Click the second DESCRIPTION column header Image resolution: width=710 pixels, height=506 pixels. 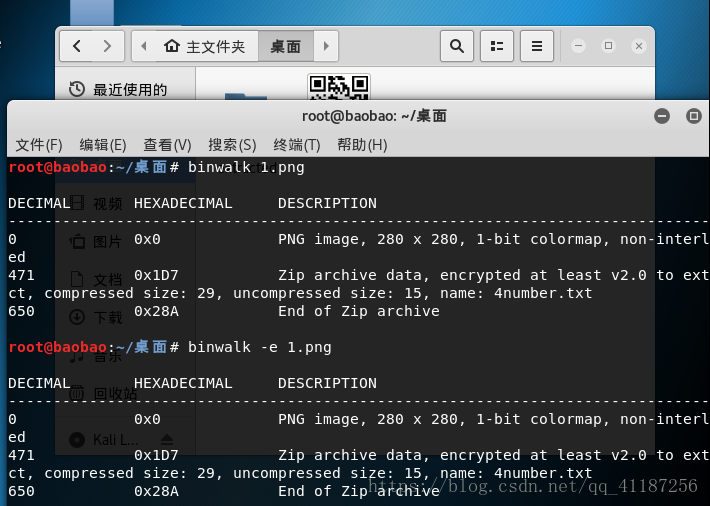tap(327, 383)
